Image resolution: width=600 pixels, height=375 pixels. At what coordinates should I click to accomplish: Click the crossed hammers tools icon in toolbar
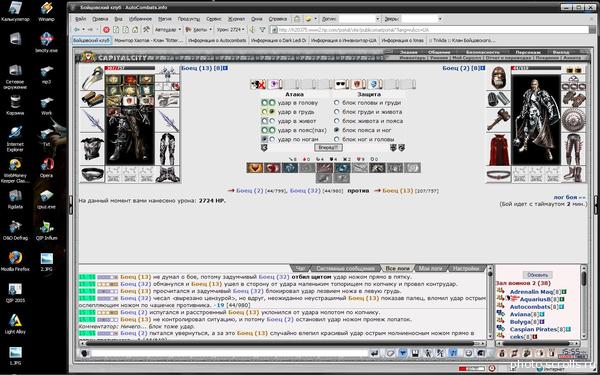tap(146, 29)
